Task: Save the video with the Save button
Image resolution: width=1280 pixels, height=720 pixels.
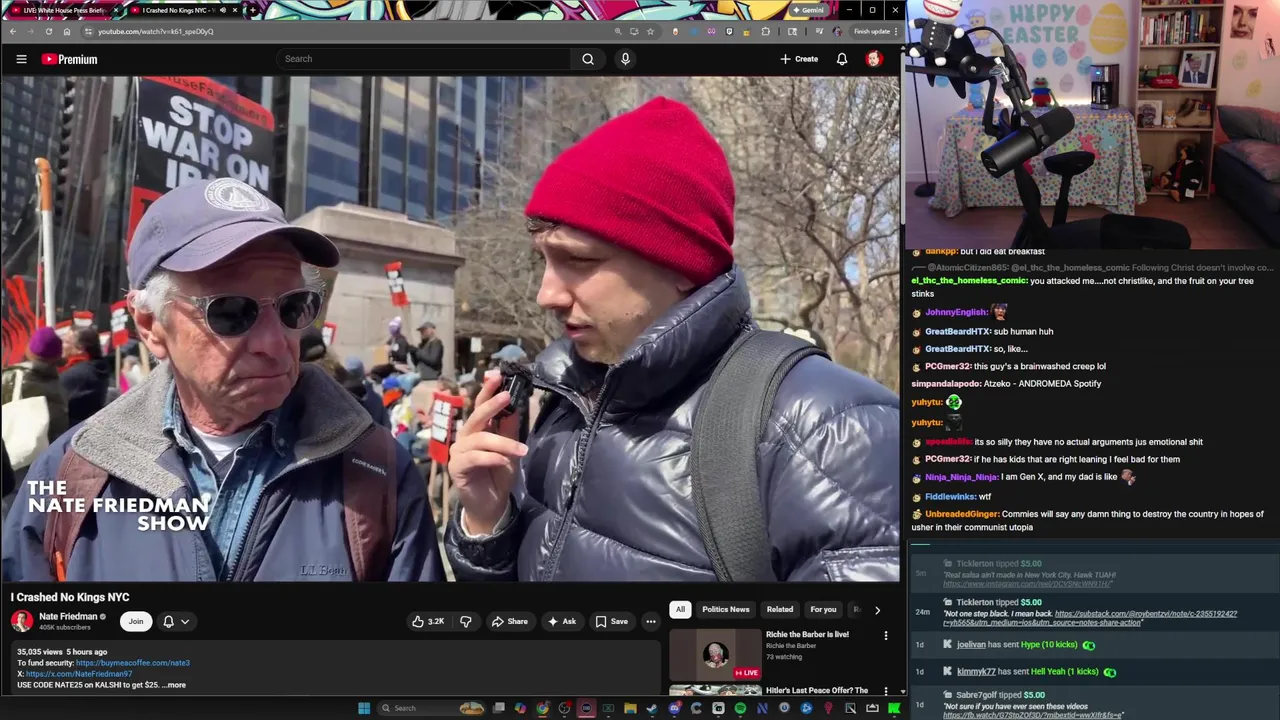Action: 612,622
